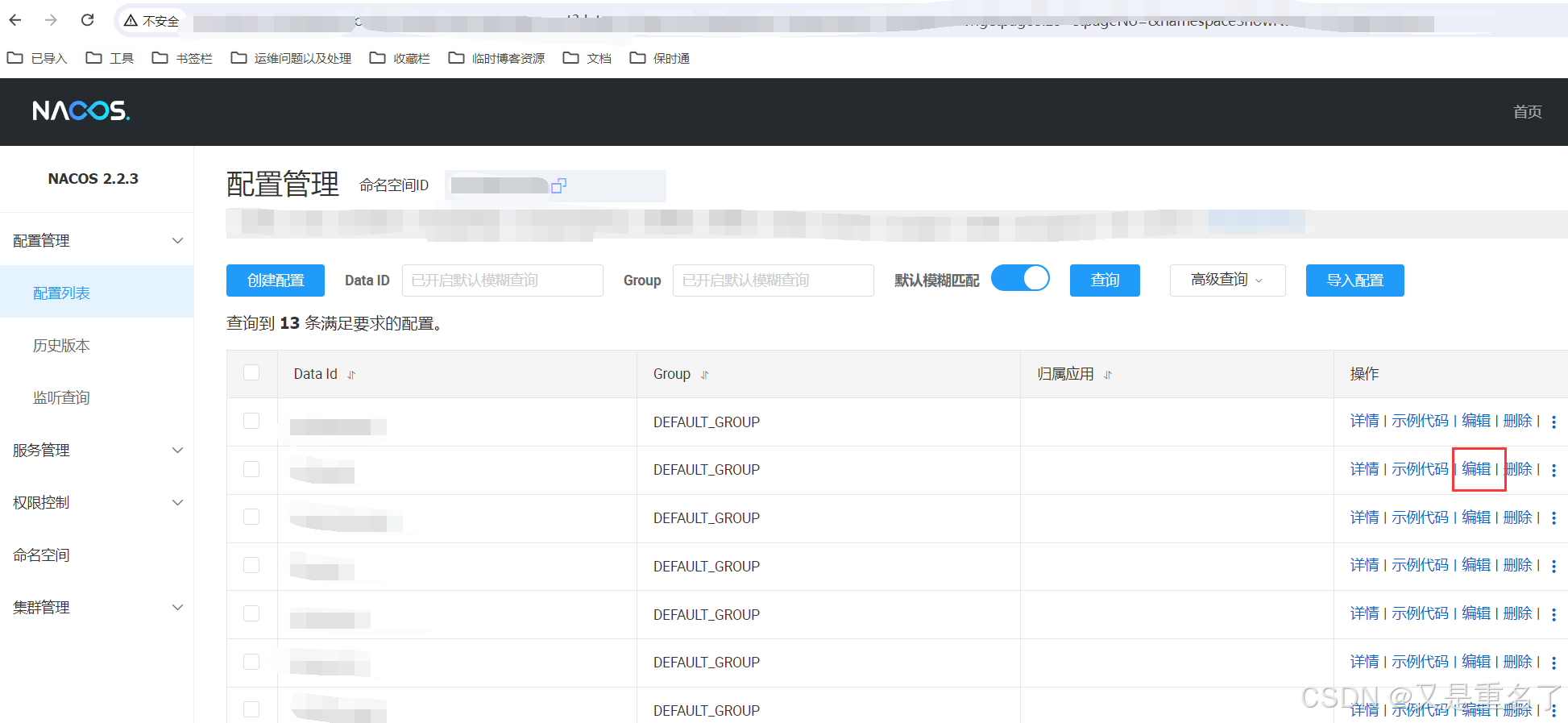Check the third row's checkbox
The image size is (1568, 723).
pos(251,517)
